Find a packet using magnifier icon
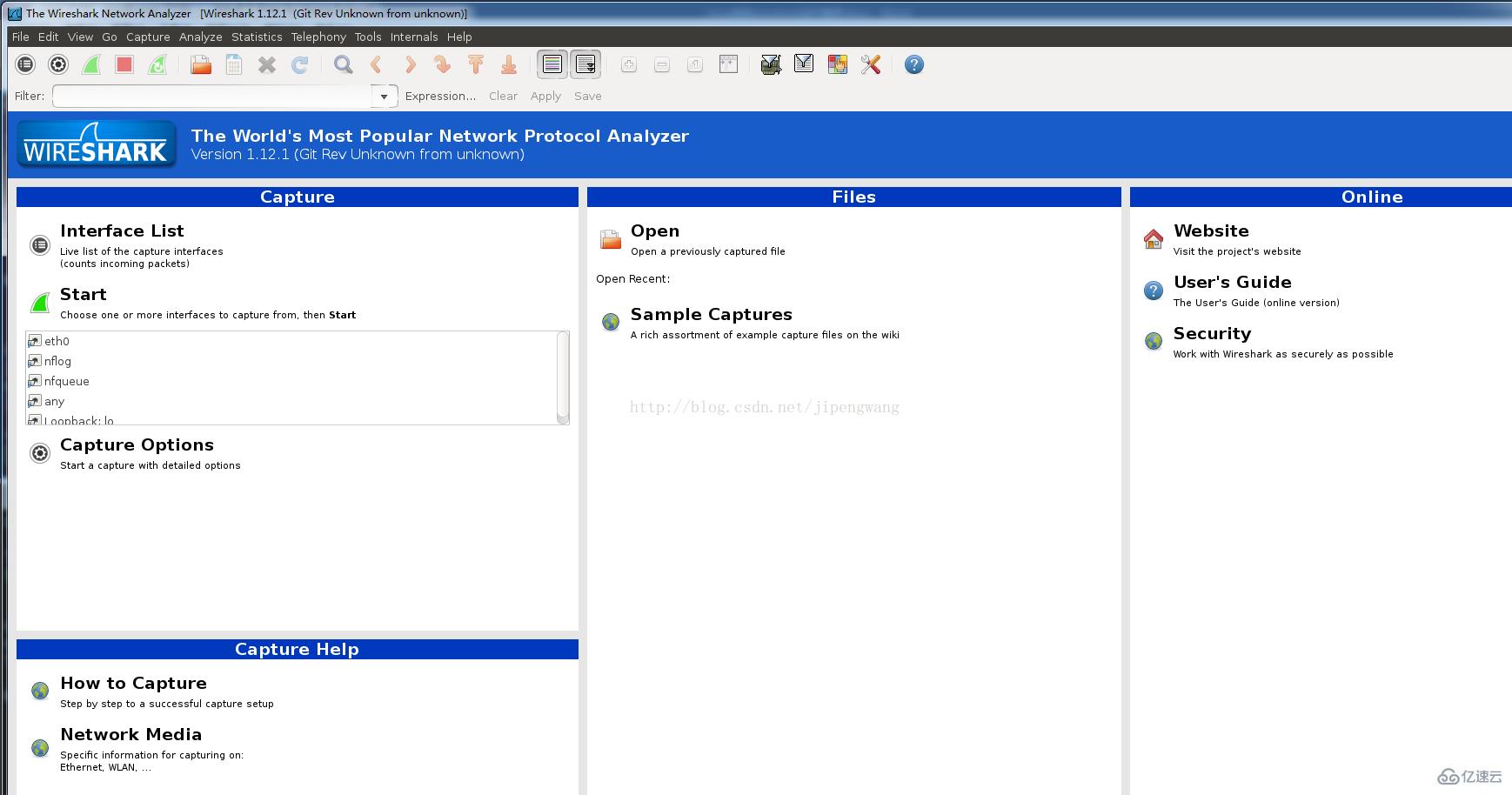 (344, 64)
